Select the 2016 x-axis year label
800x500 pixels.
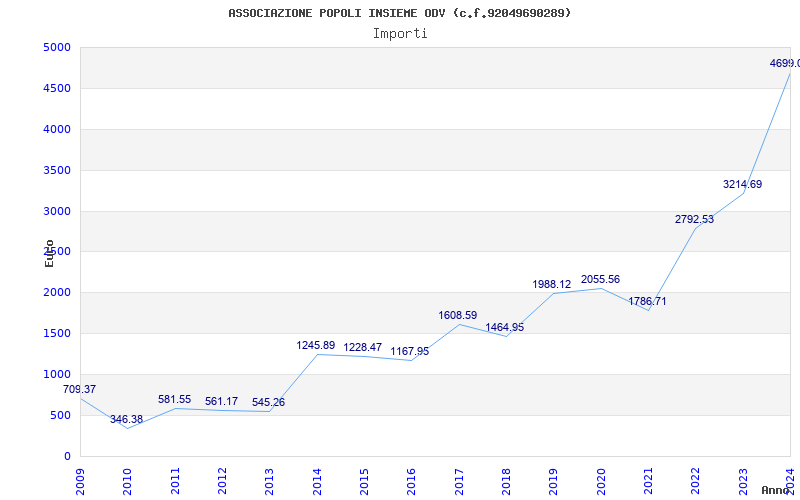[411, 482]
